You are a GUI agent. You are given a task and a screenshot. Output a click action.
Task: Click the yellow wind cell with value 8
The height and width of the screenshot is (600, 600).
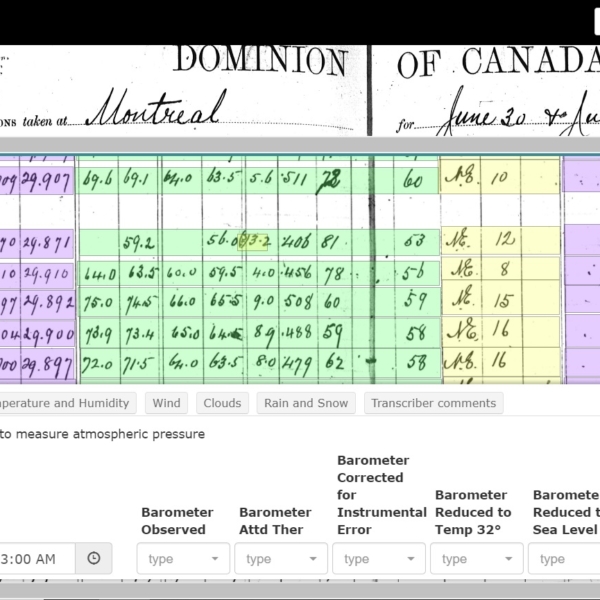pyautogui.click(x=504, y=269)
